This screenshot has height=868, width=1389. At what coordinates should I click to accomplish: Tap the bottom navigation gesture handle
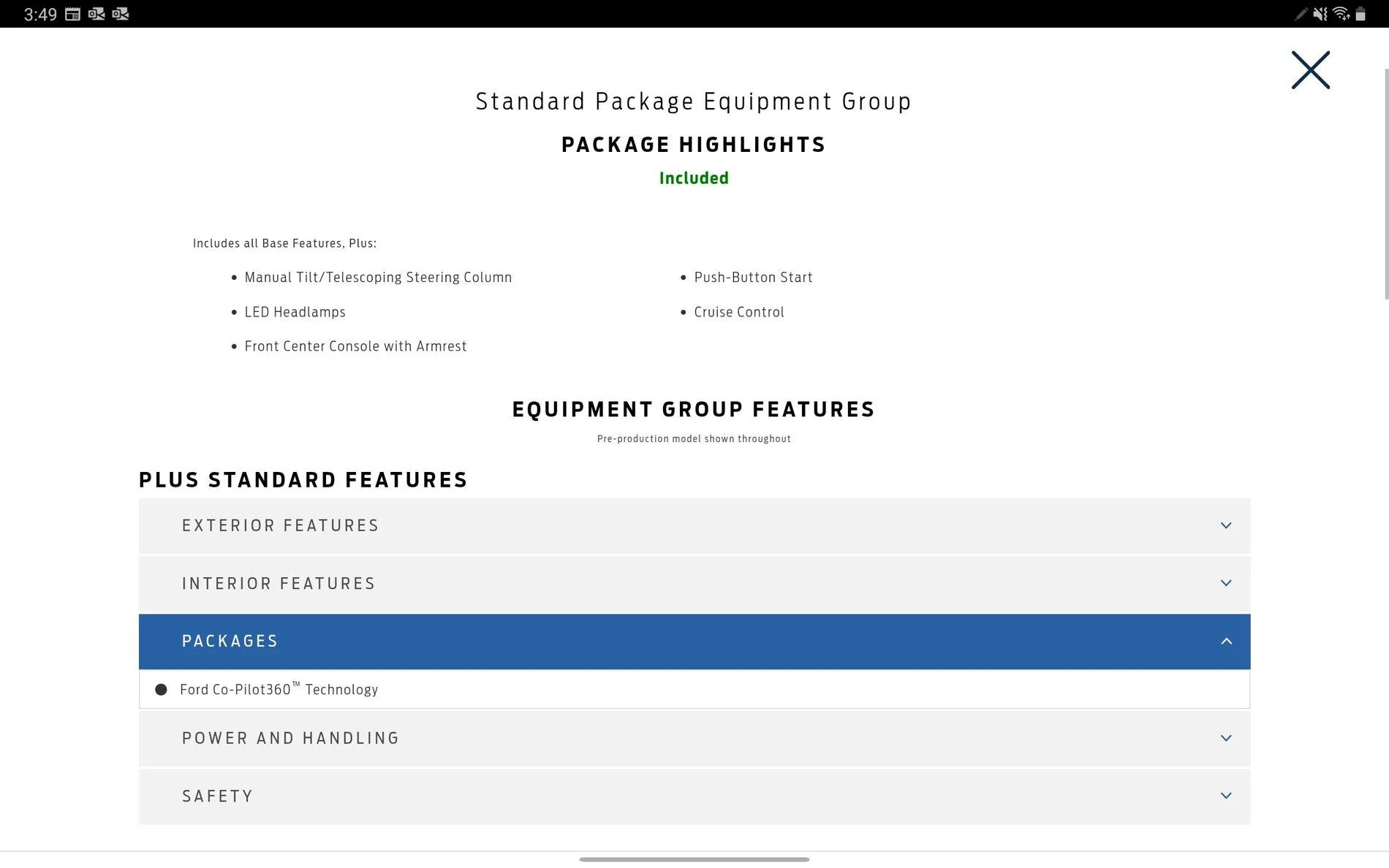click(694, 859)
